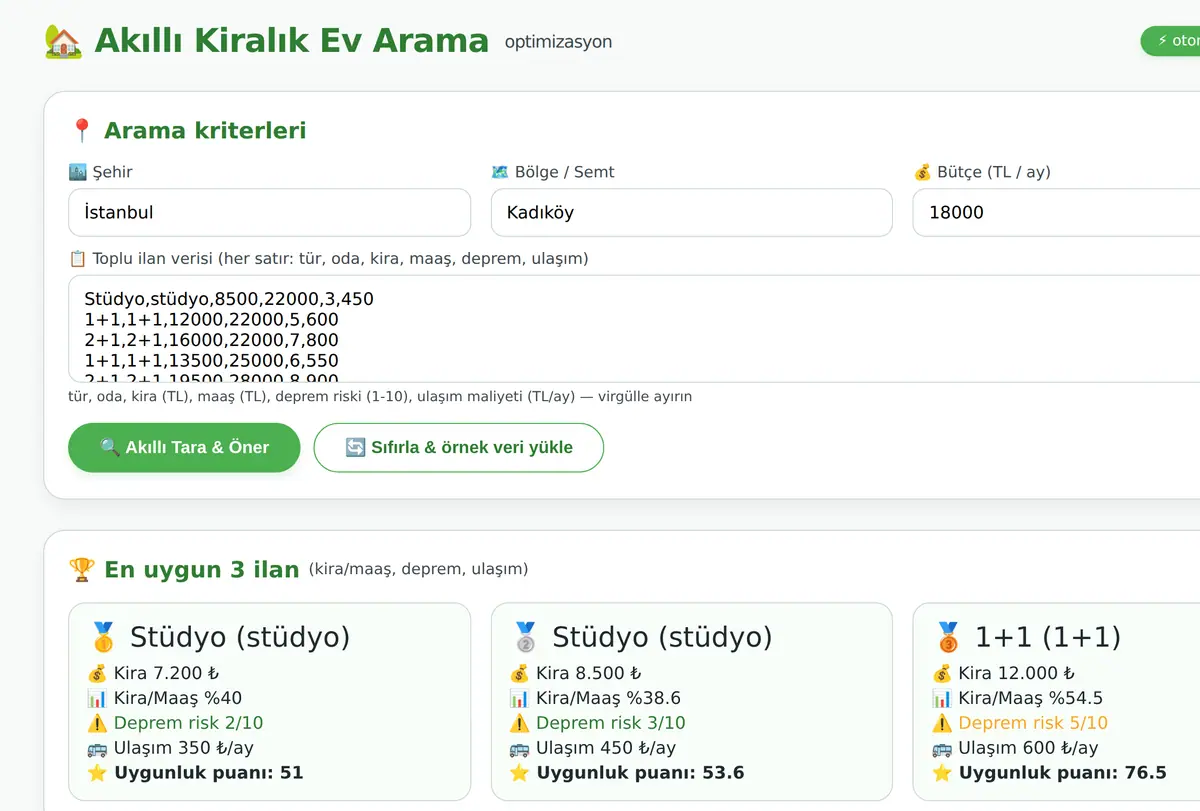1200x811 pixels.
Task: Click the clipboard icon beside Toplu ilan verisi
Action: click(78, 258)
